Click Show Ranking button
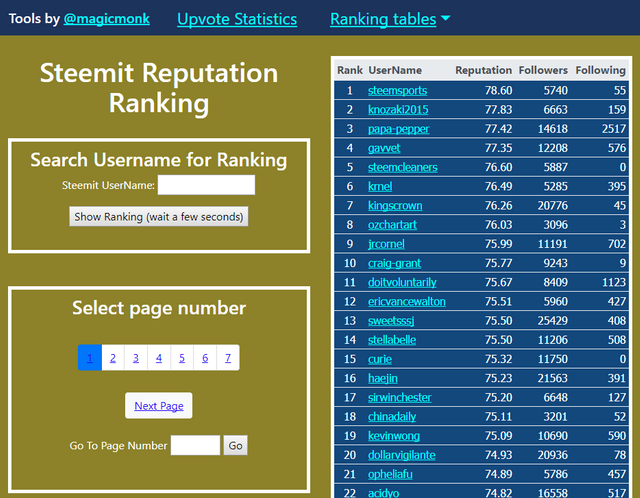 [159, 216]
